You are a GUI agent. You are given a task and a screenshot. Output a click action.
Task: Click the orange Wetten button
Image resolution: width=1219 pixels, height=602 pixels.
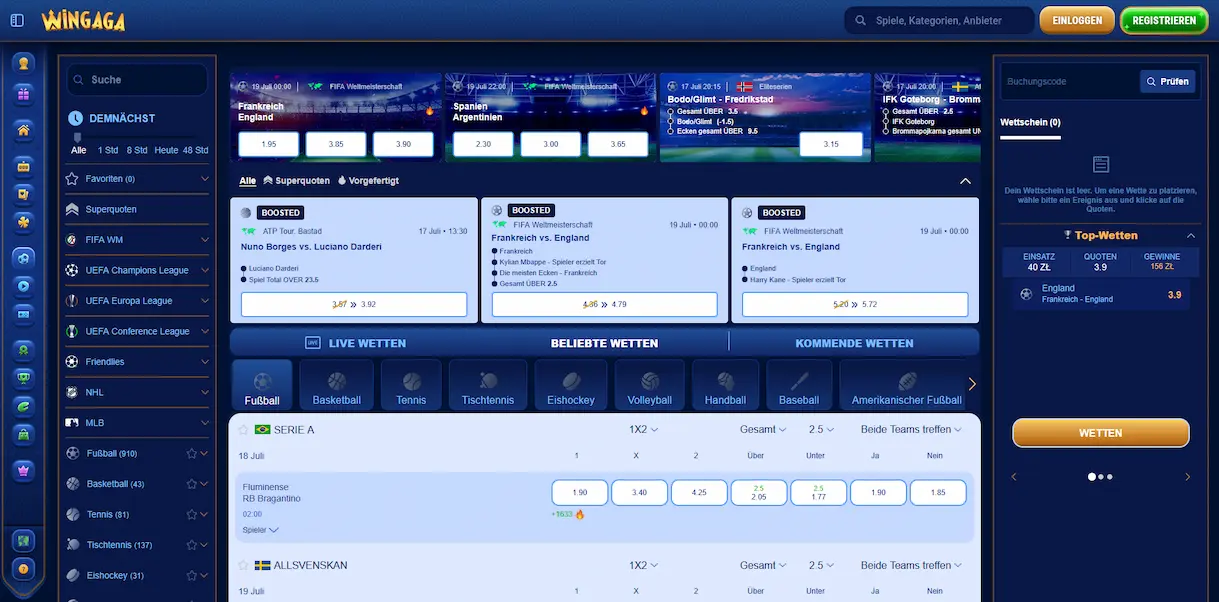1100,433
